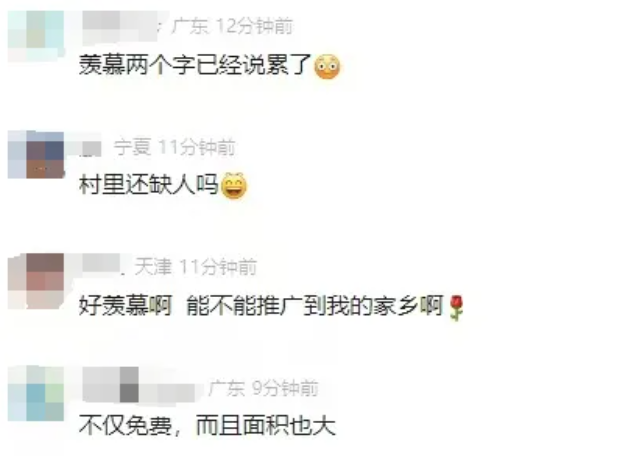Viewport: 621px width, 456px height.
Task: Click the 广东 9分钟前 timestamp
Action: pos(264,388)
